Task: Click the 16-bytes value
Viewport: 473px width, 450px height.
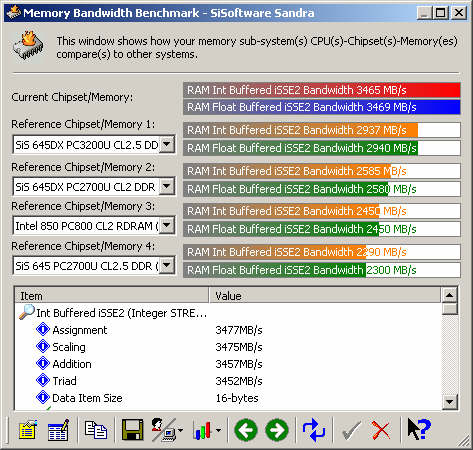Action: [x=237, y=398]
